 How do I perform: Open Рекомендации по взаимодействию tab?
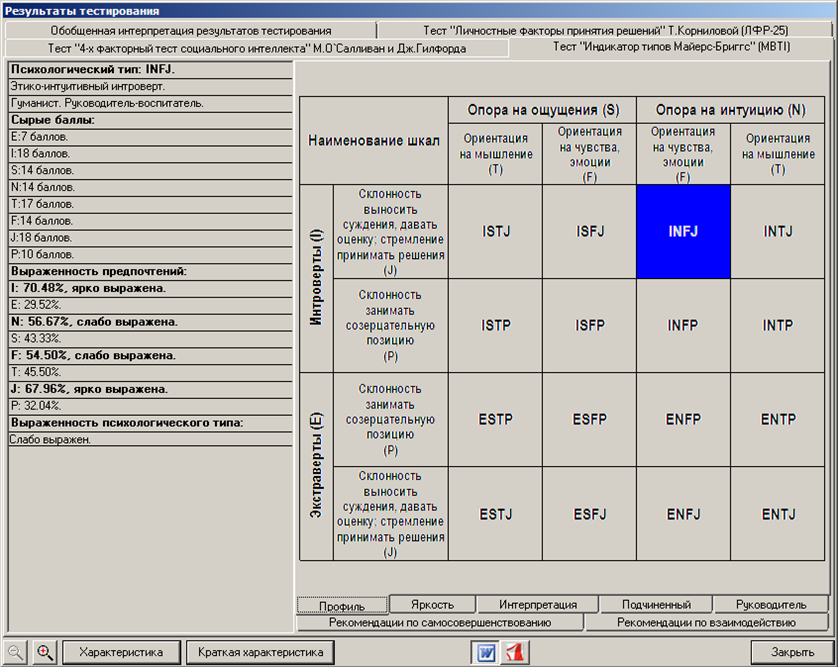(706, 622)
